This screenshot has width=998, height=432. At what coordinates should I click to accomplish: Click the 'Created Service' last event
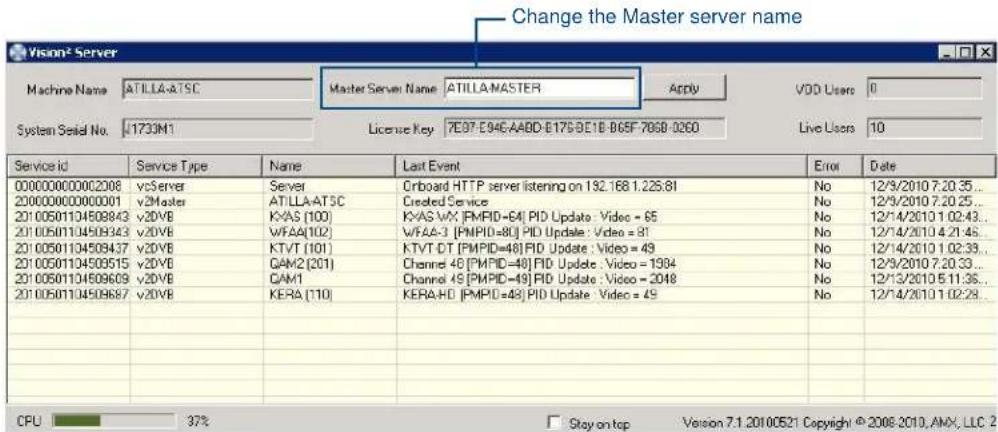tap(445, 202)
